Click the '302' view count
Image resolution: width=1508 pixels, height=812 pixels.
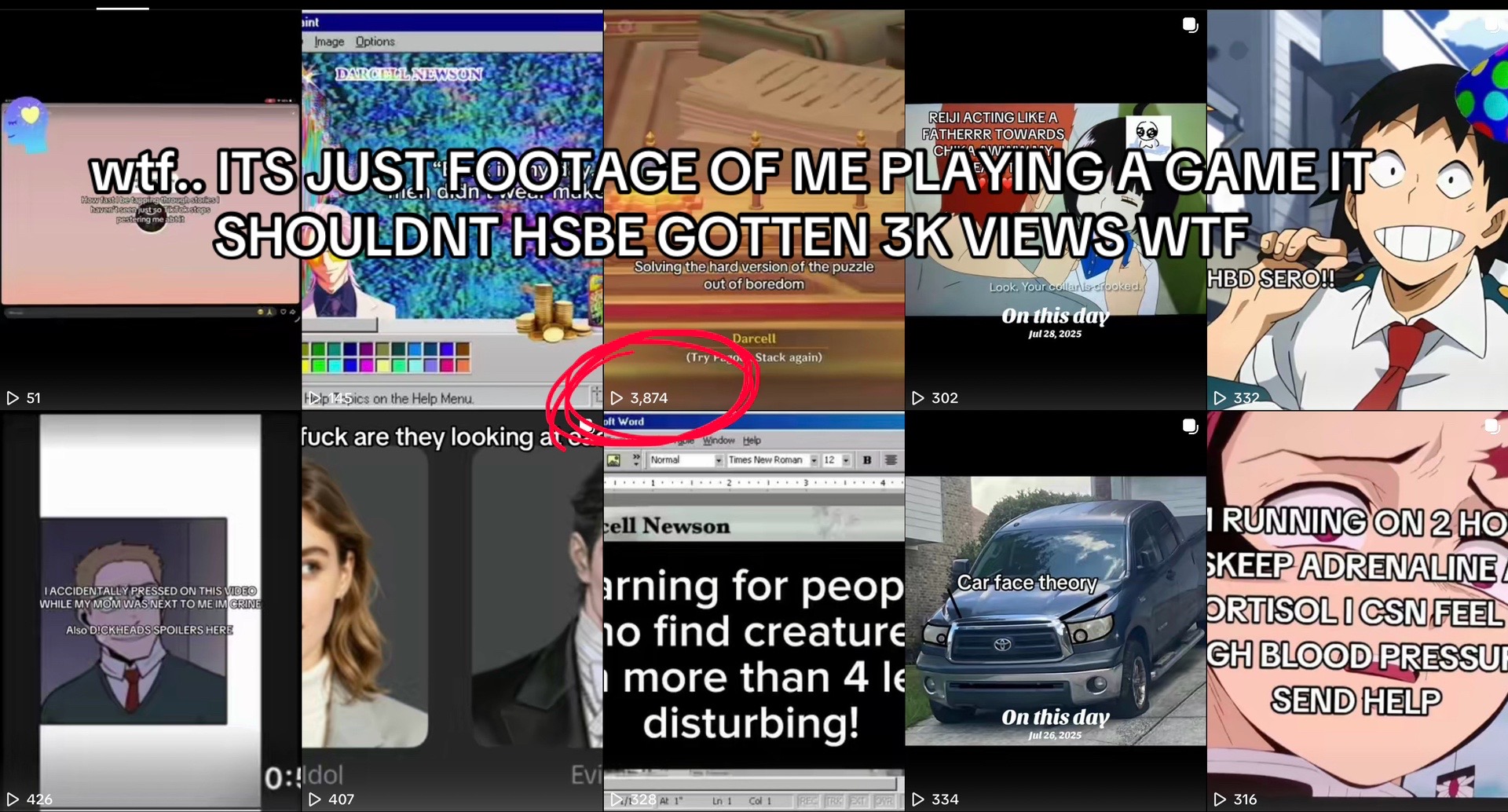tap(945, 398)
